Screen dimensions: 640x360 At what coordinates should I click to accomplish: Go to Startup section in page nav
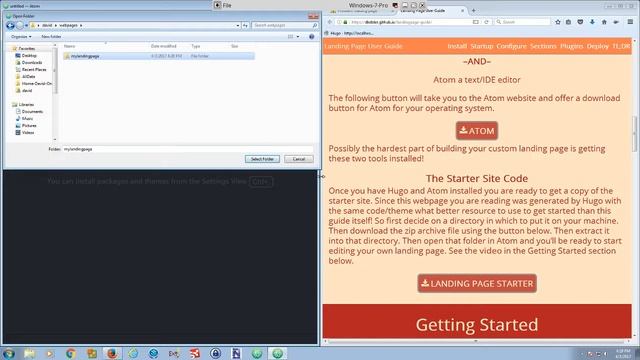(x=482, y=46)
